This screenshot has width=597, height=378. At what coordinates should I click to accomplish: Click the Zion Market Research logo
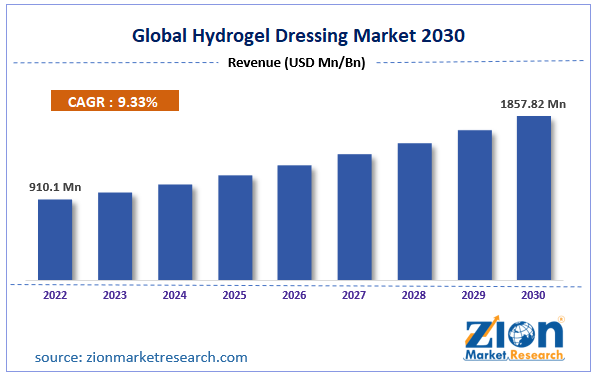(x=514, y=338)
